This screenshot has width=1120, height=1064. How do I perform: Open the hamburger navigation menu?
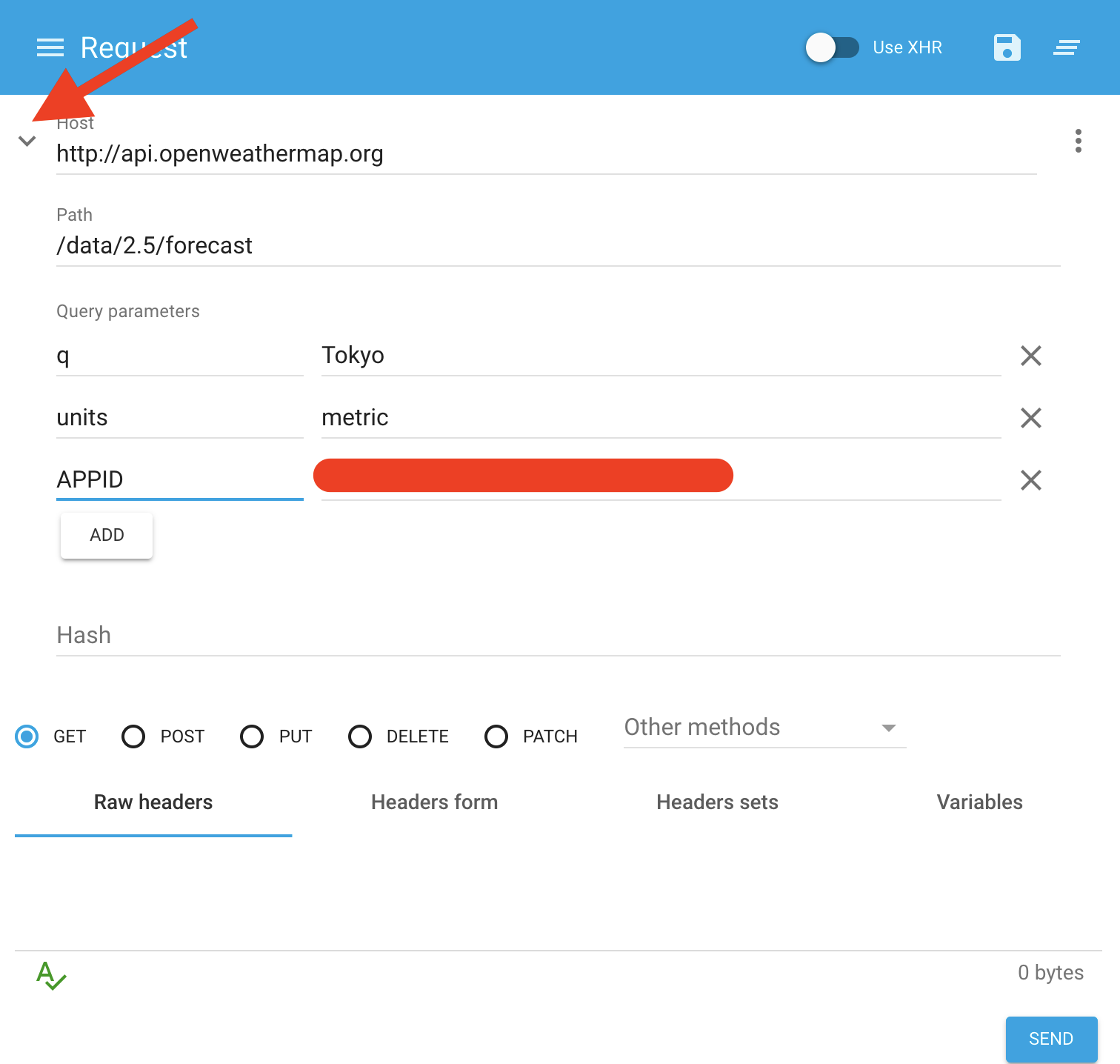coord(50,48)
